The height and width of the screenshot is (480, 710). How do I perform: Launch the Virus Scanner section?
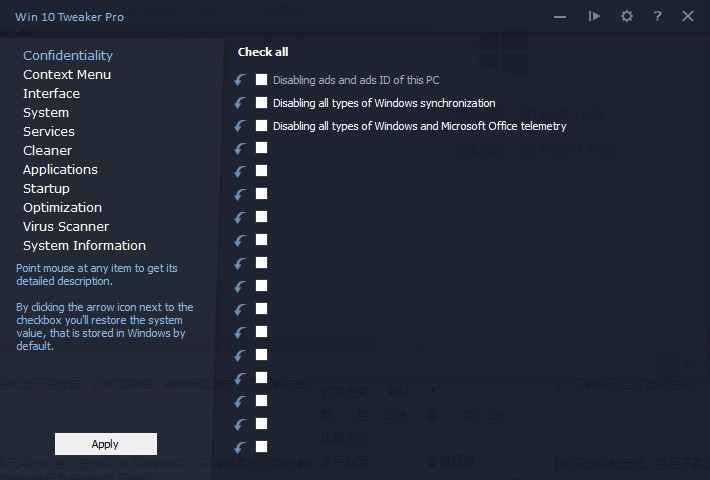point(66,226)
